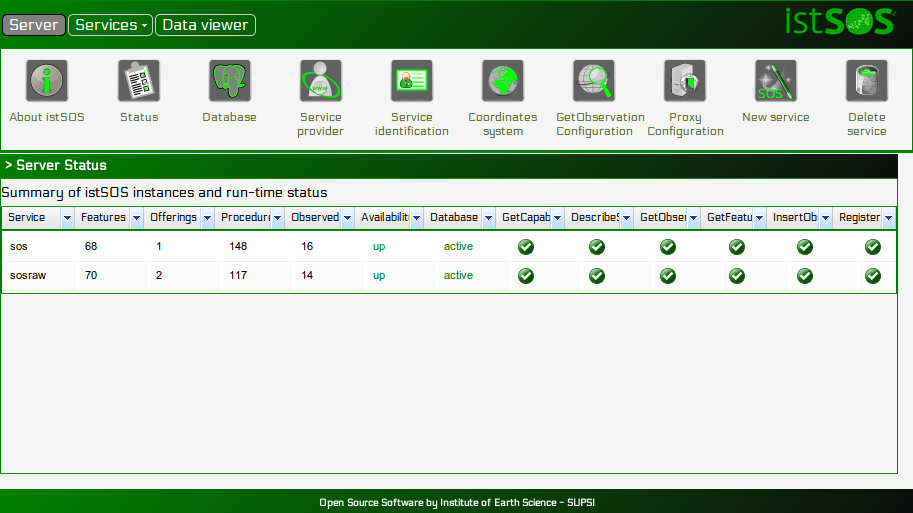Image resolution: width=913 pixels, height=513 pixels.
Task: Click the Offerings value 1
Action: point(159,246)
